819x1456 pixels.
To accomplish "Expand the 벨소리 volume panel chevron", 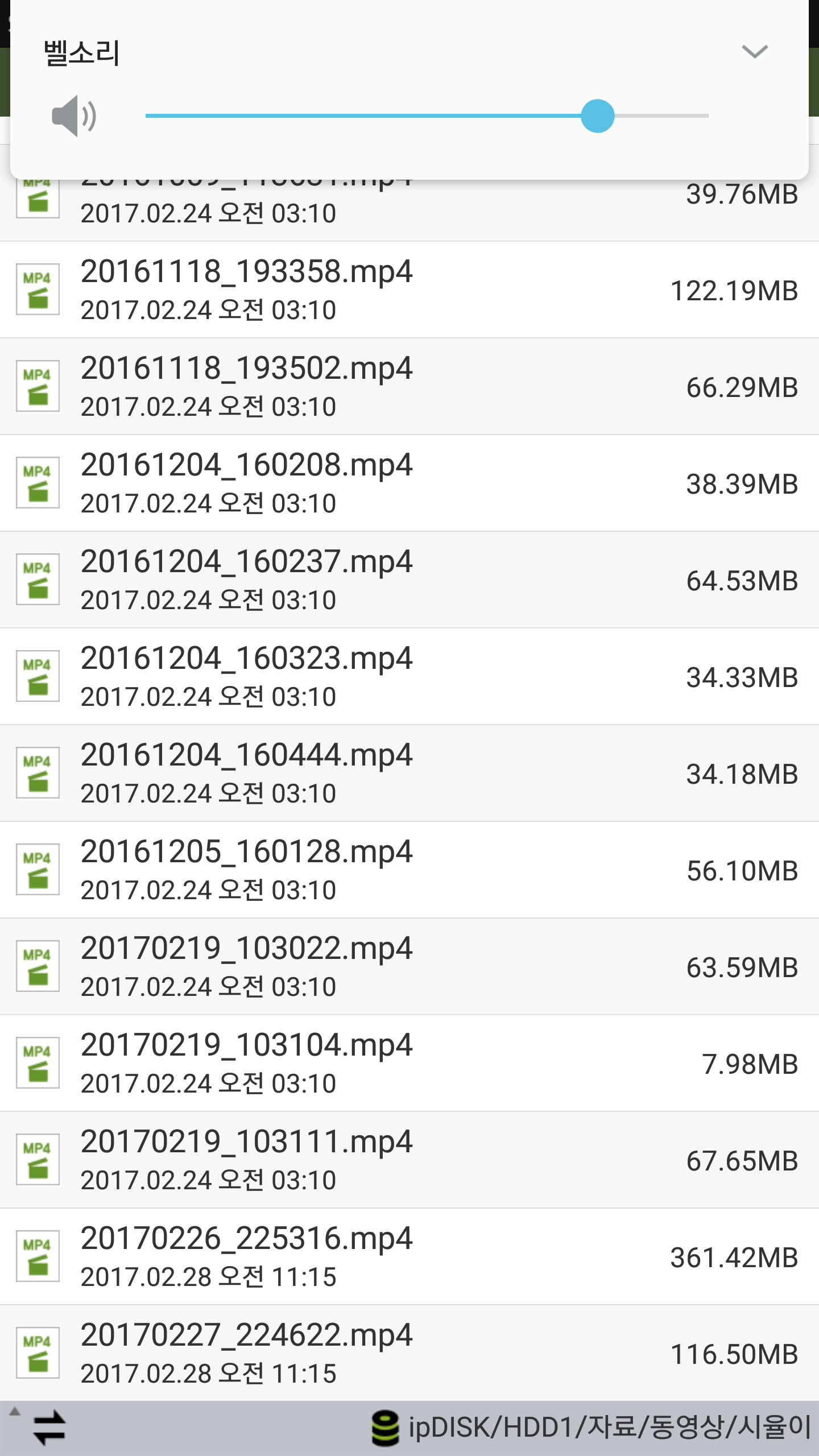I will pyautogui.click(x=755, y=52).
